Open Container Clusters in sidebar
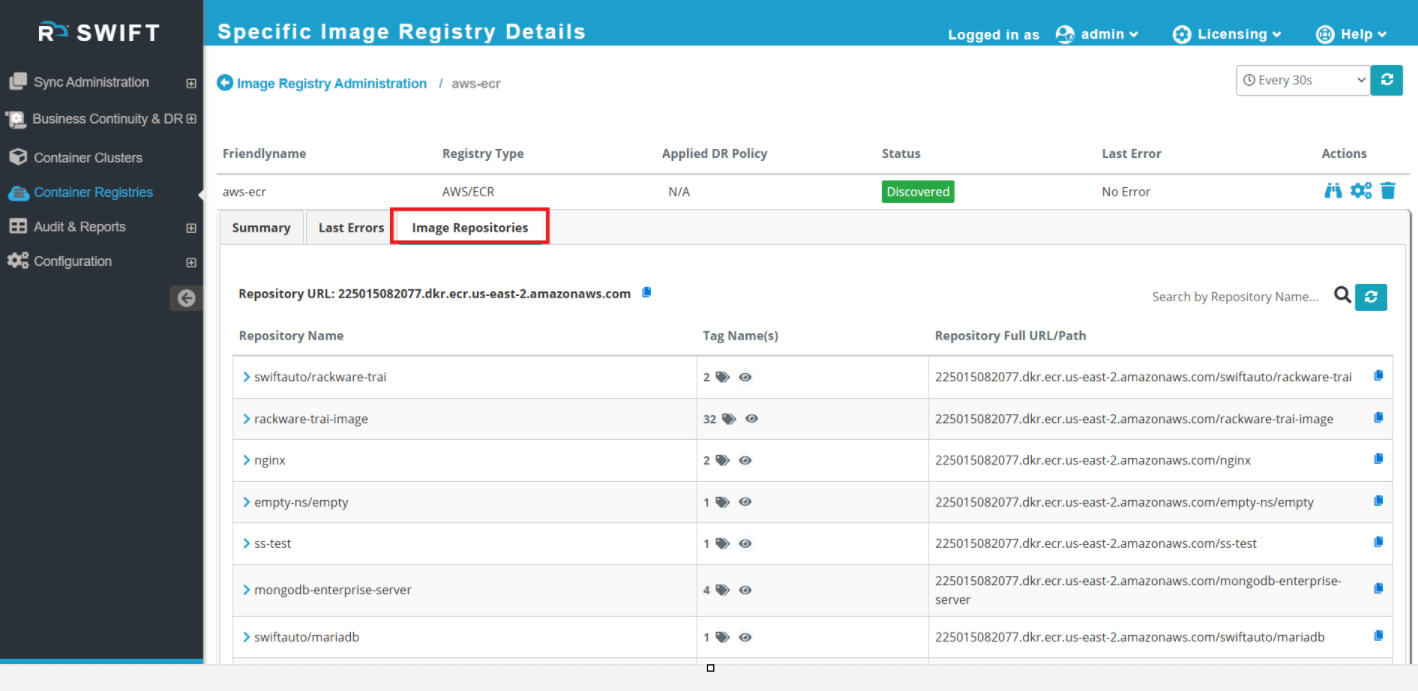The width and height of the screenshot is (1418, 691). point(88,157)
